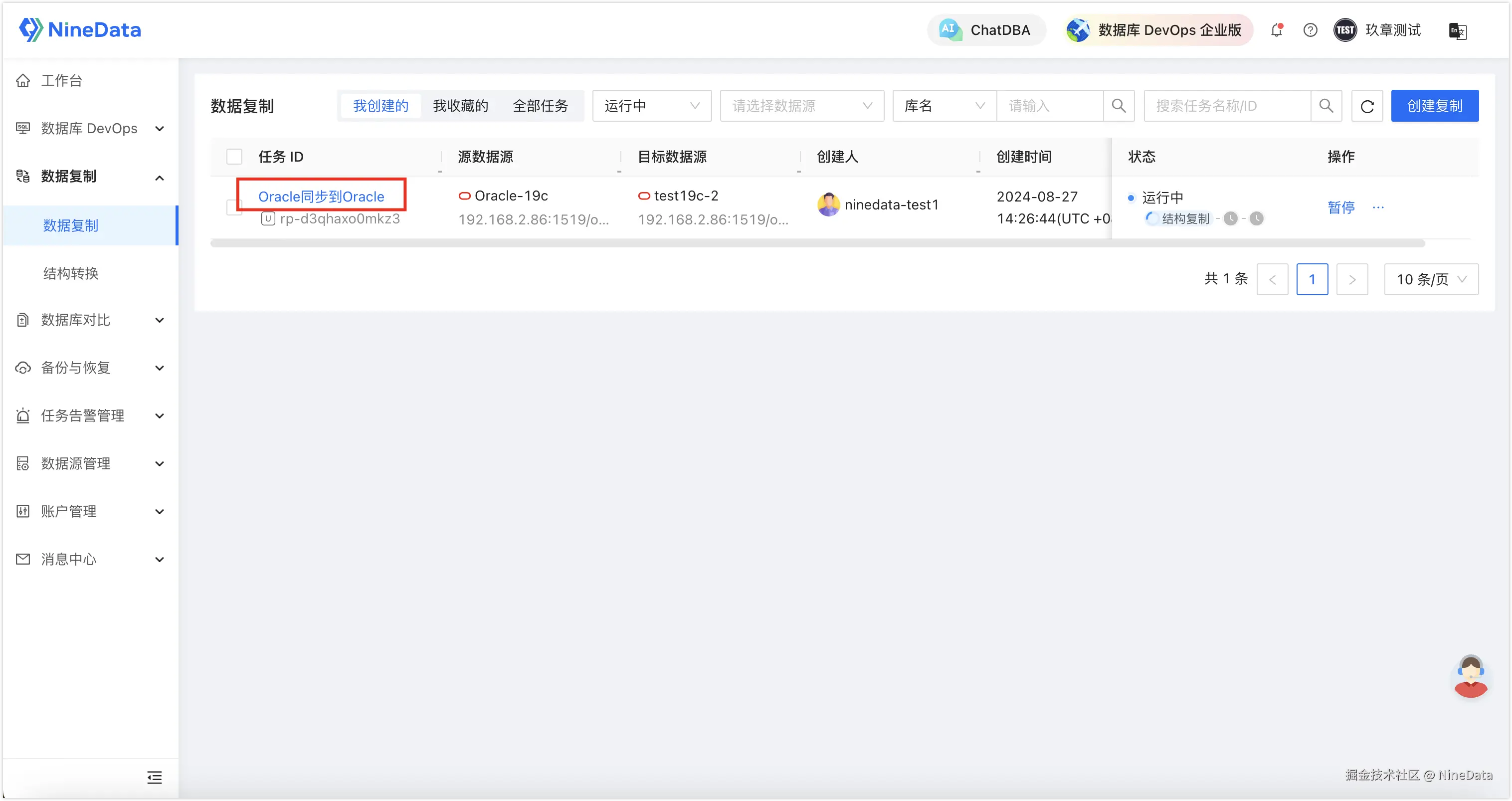
Task: Open the 运行中 status filter dropdown
Action: [651, 106]
